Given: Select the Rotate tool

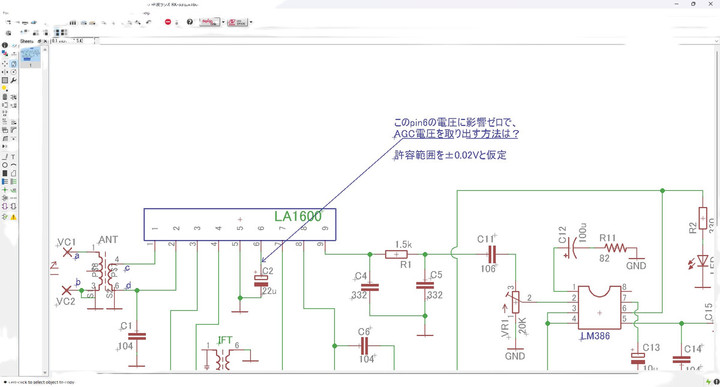Looking at the screenshot, I should [x=13, y=72].
